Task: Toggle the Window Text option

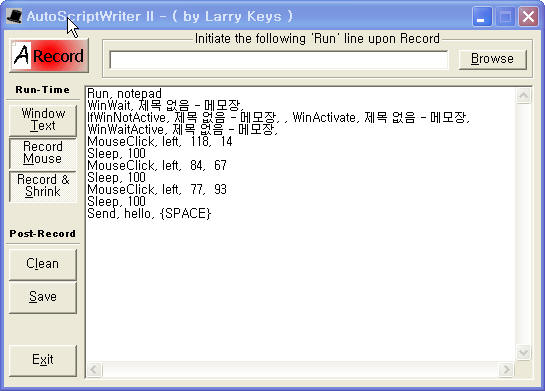Action: pyautogui.click(x=43, y=120)
